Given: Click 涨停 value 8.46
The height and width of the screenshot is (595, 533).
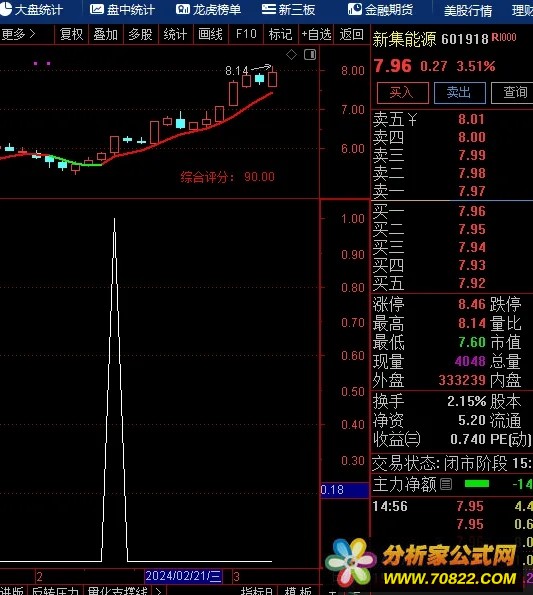Looking at the screenshot, I should [472, 304].
